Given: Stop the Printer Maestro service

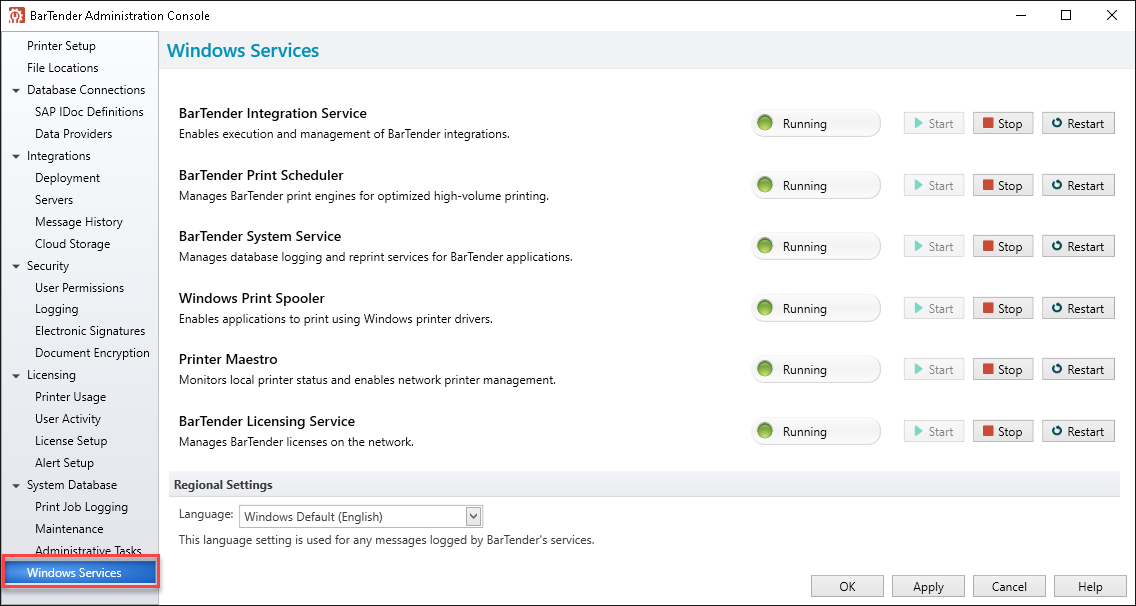Looking at the screenshot, I should coord(1003,370).
